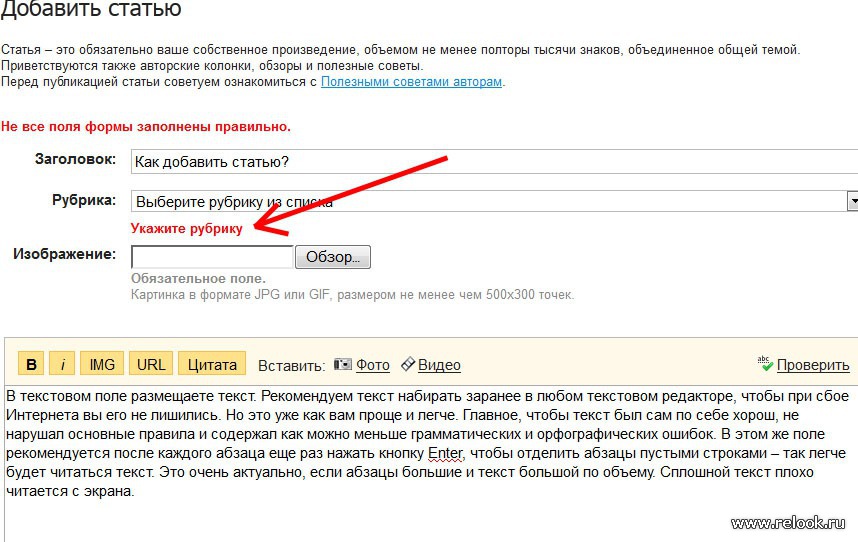Image resolution: width=858 pixels, height=542 pixels.
Task: Browse for image with Обзор button
Action: [x=333, y=257]
